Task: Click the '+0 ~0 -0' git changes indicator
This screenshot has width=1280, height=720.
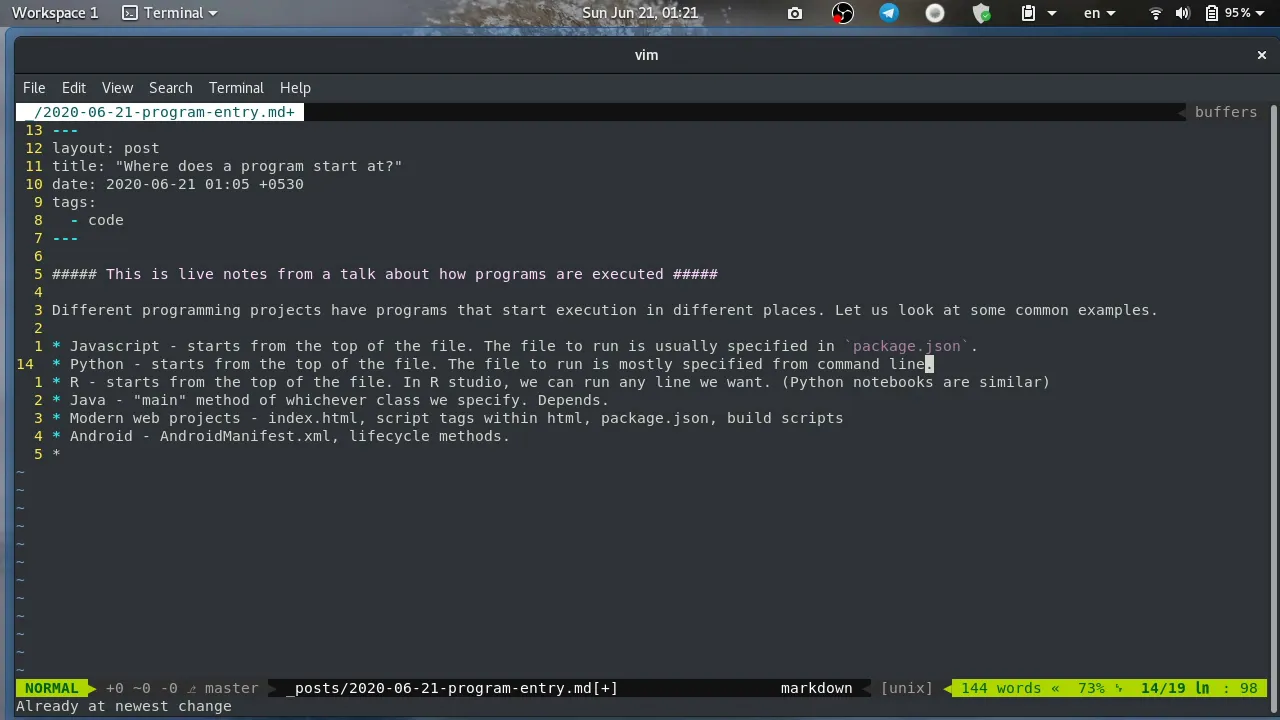Action: coord(141,688)
